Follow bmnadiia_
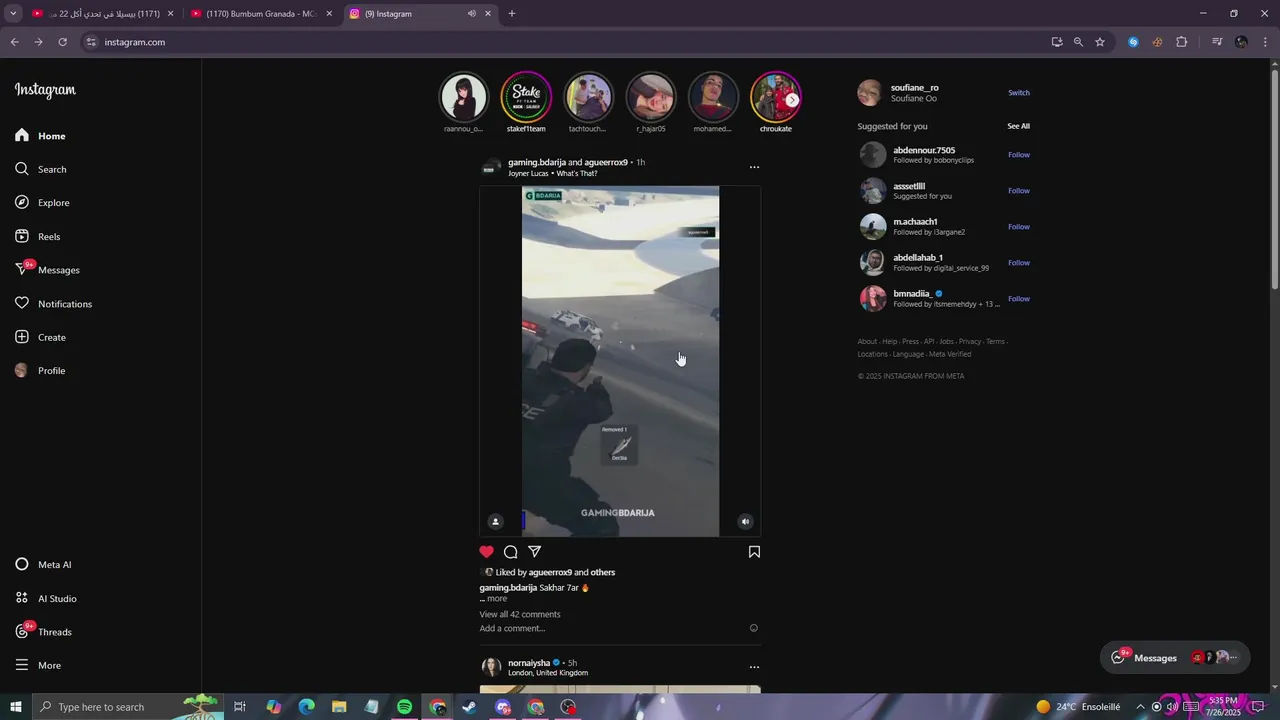Screen dimensions: 1280x720 pos(1019,299)
